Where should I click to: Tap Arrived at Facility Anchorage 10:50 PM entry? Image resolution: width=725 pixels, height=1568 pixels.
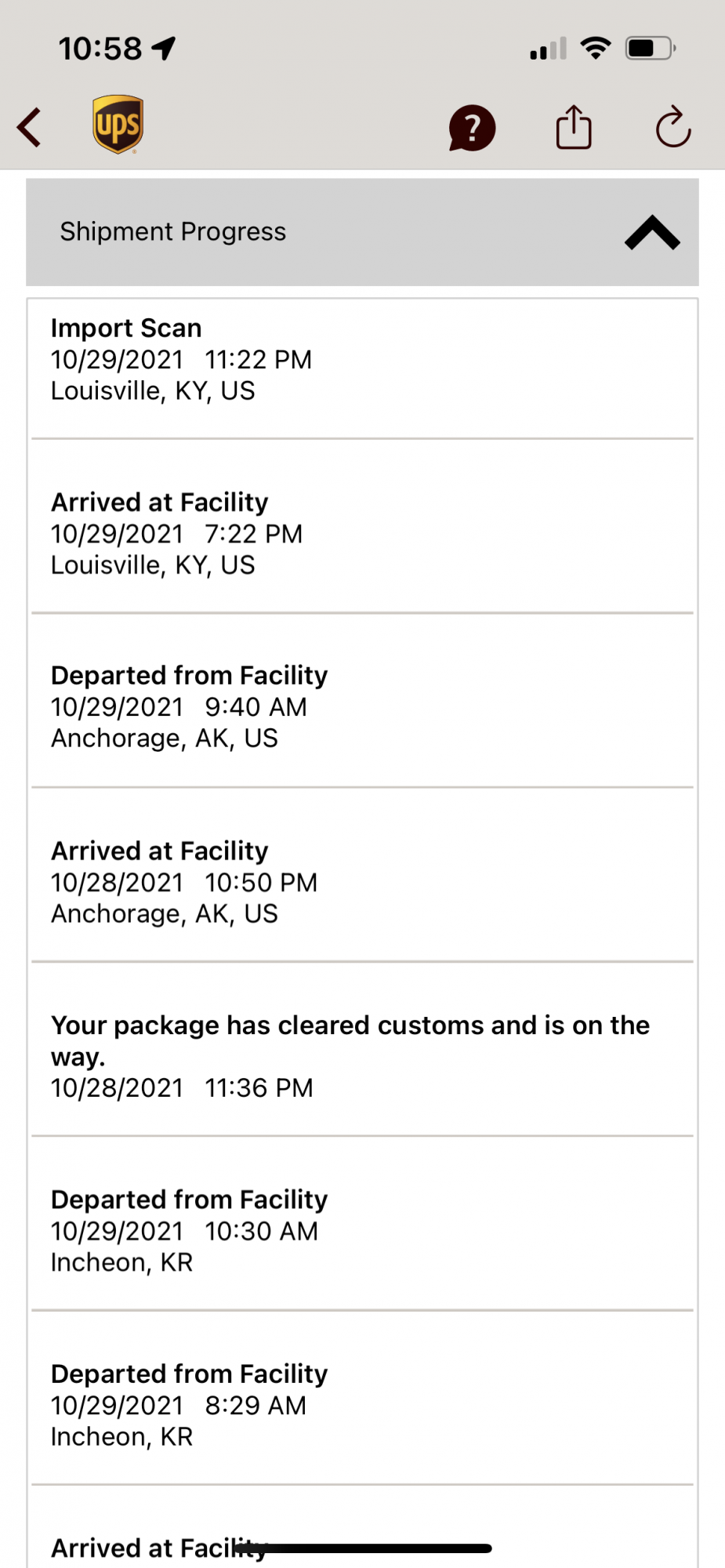coord(362,882)
